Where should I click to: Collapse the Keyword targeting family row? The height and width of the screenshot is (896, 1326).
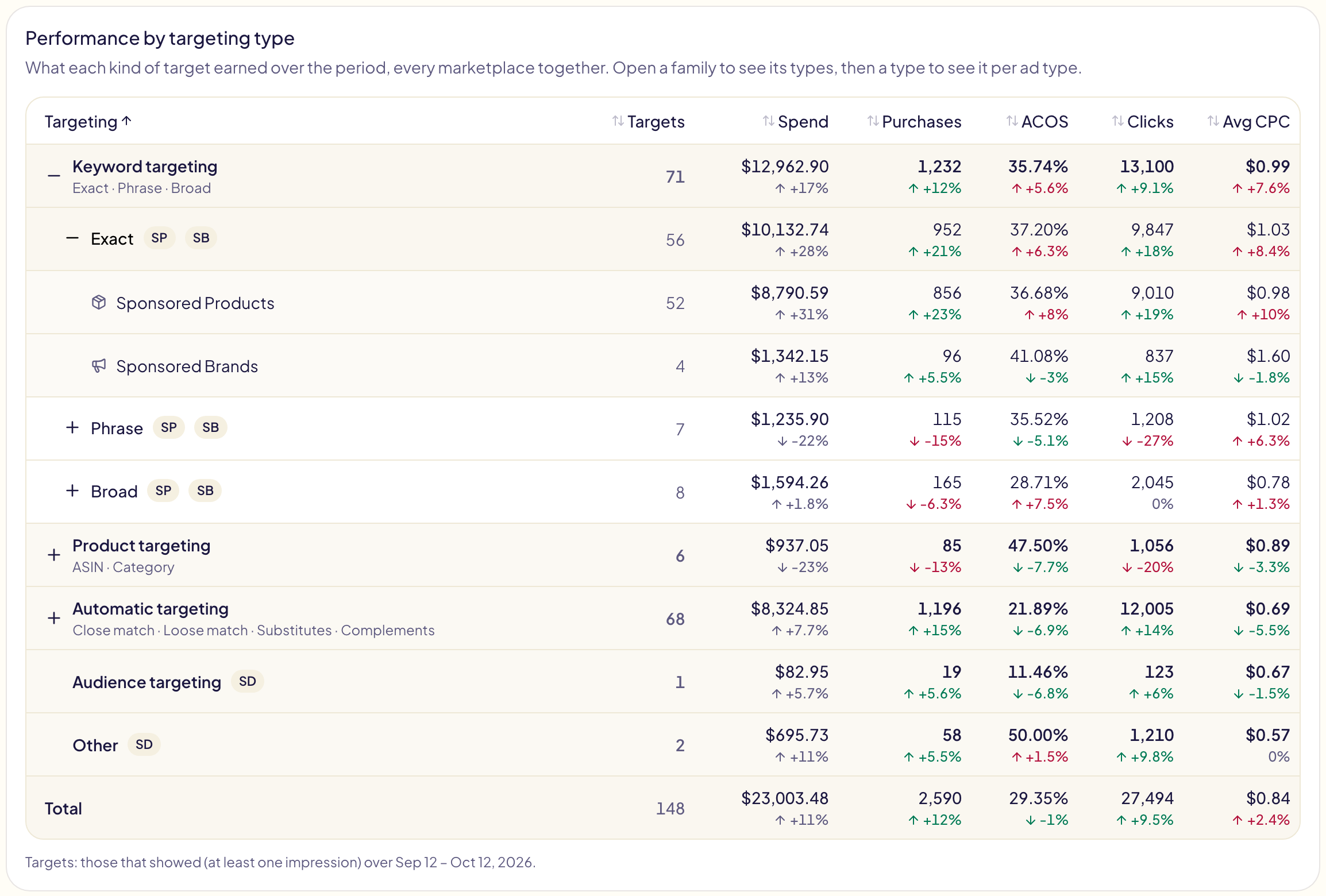[x=54, y=176]
